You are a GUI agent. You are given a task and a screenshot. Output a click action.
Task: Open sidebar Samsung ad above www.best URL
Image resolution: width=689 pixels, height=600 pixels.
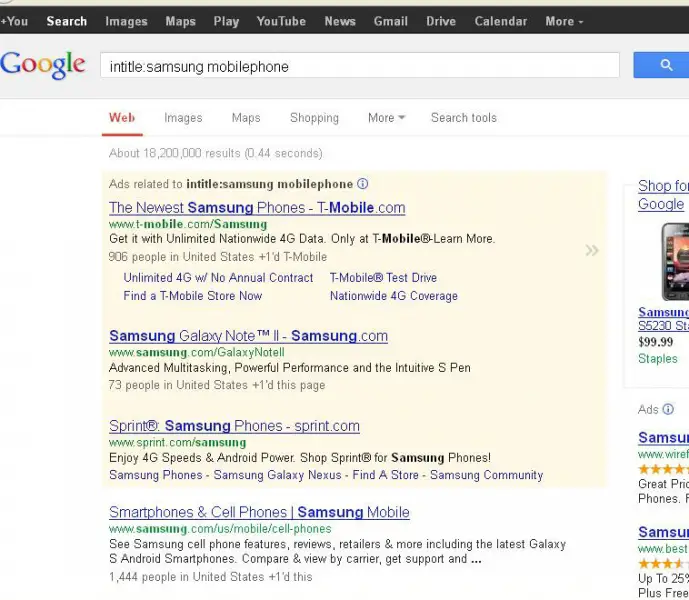pyautogui.click(x=664, y=532)
